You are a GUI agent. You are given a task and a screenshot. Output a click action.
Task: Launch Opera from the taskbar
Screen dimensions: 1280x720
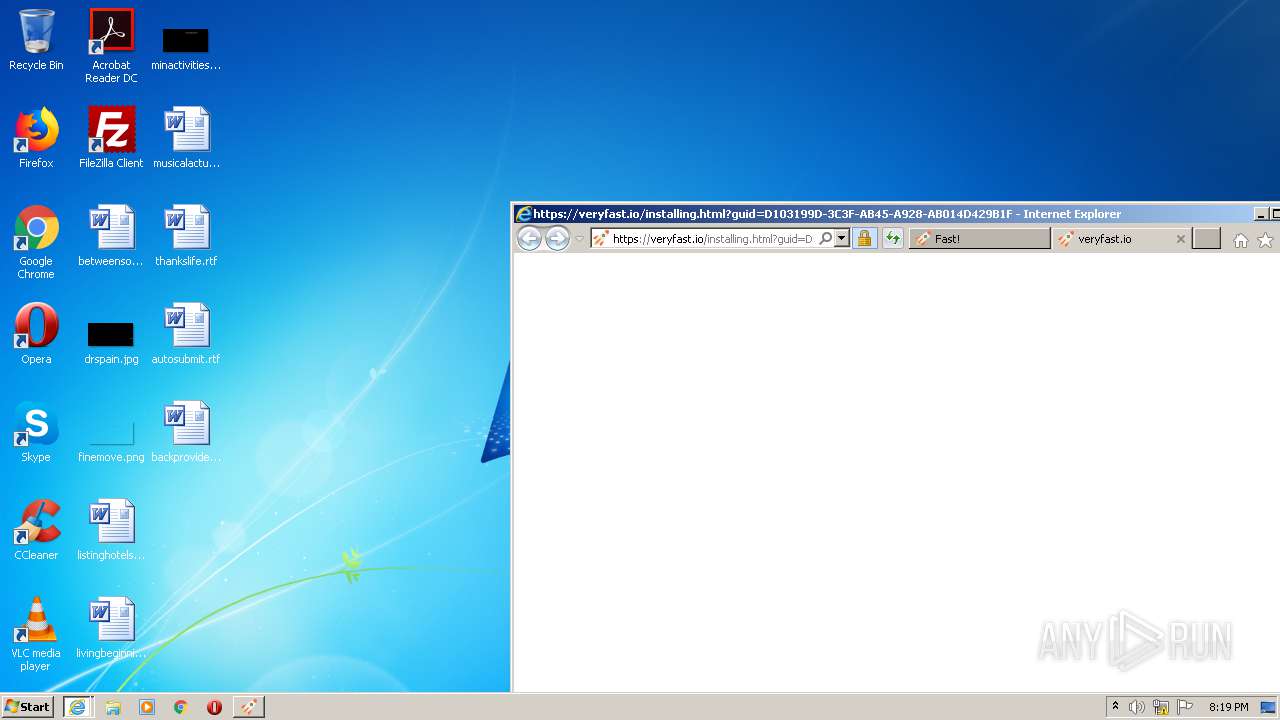214,707
